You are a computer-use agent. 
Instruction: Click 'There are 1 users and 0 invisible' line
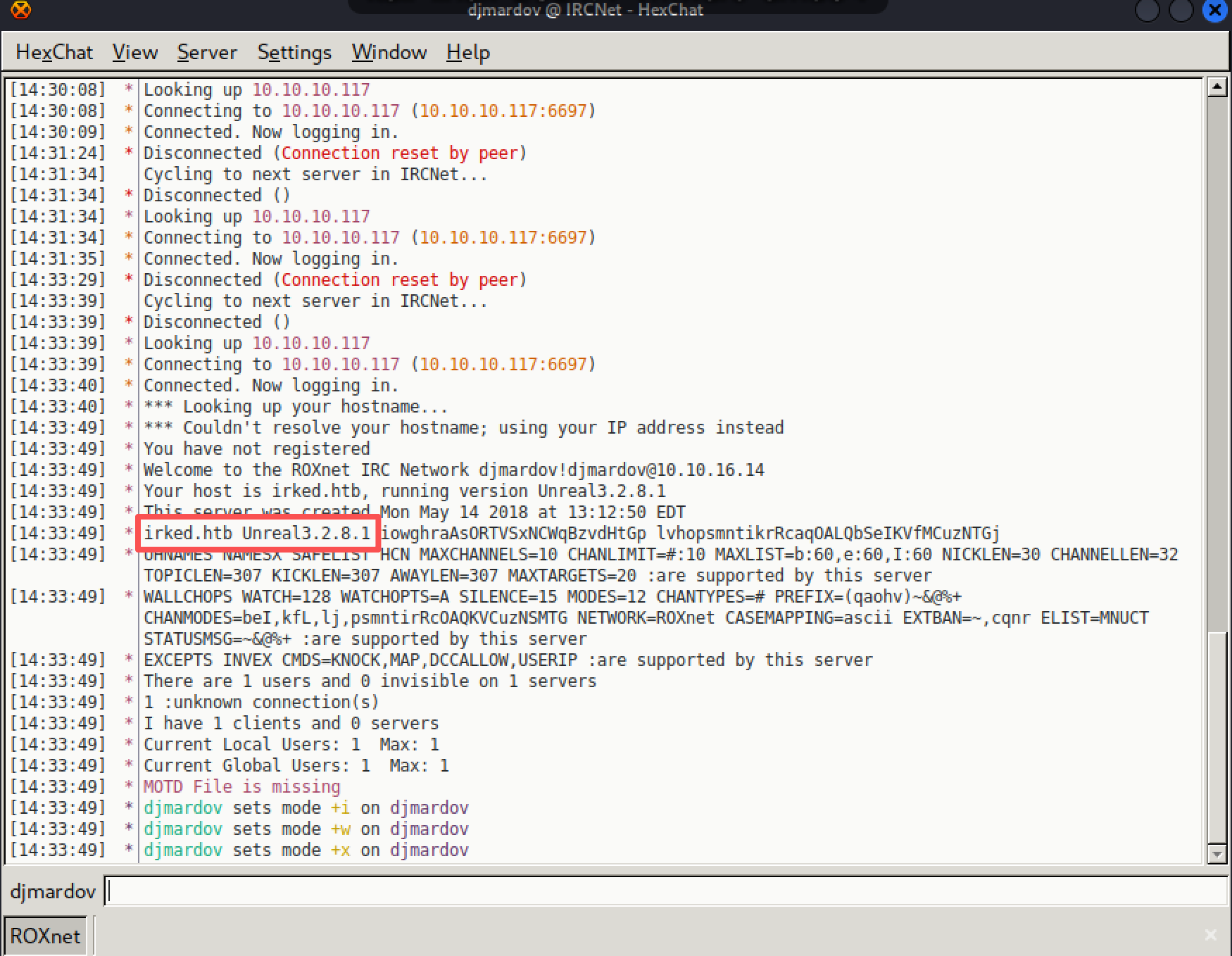(x=370, y=681)
